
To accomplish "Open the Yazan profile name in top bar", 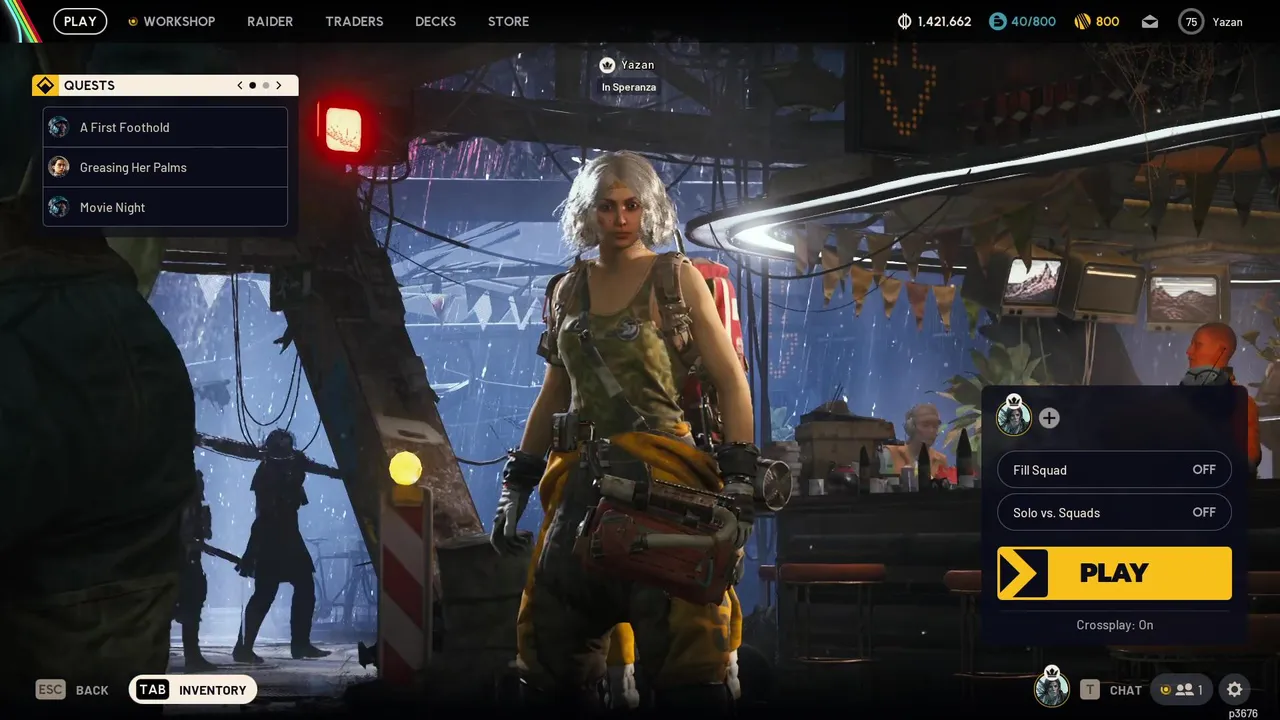I will click(1227, 21).
